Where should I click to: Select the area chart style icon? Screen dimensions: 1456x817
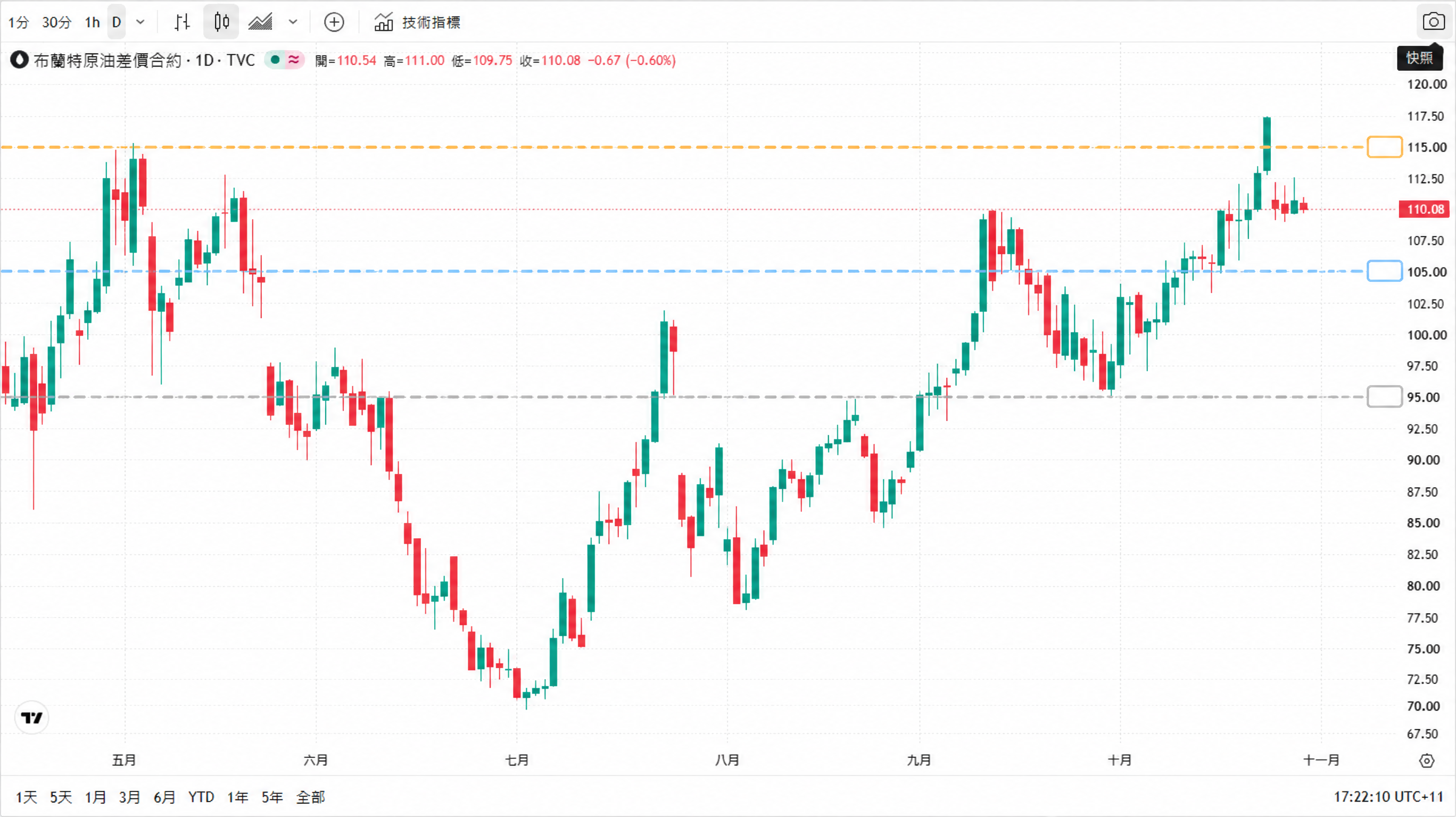pos(261,22)
